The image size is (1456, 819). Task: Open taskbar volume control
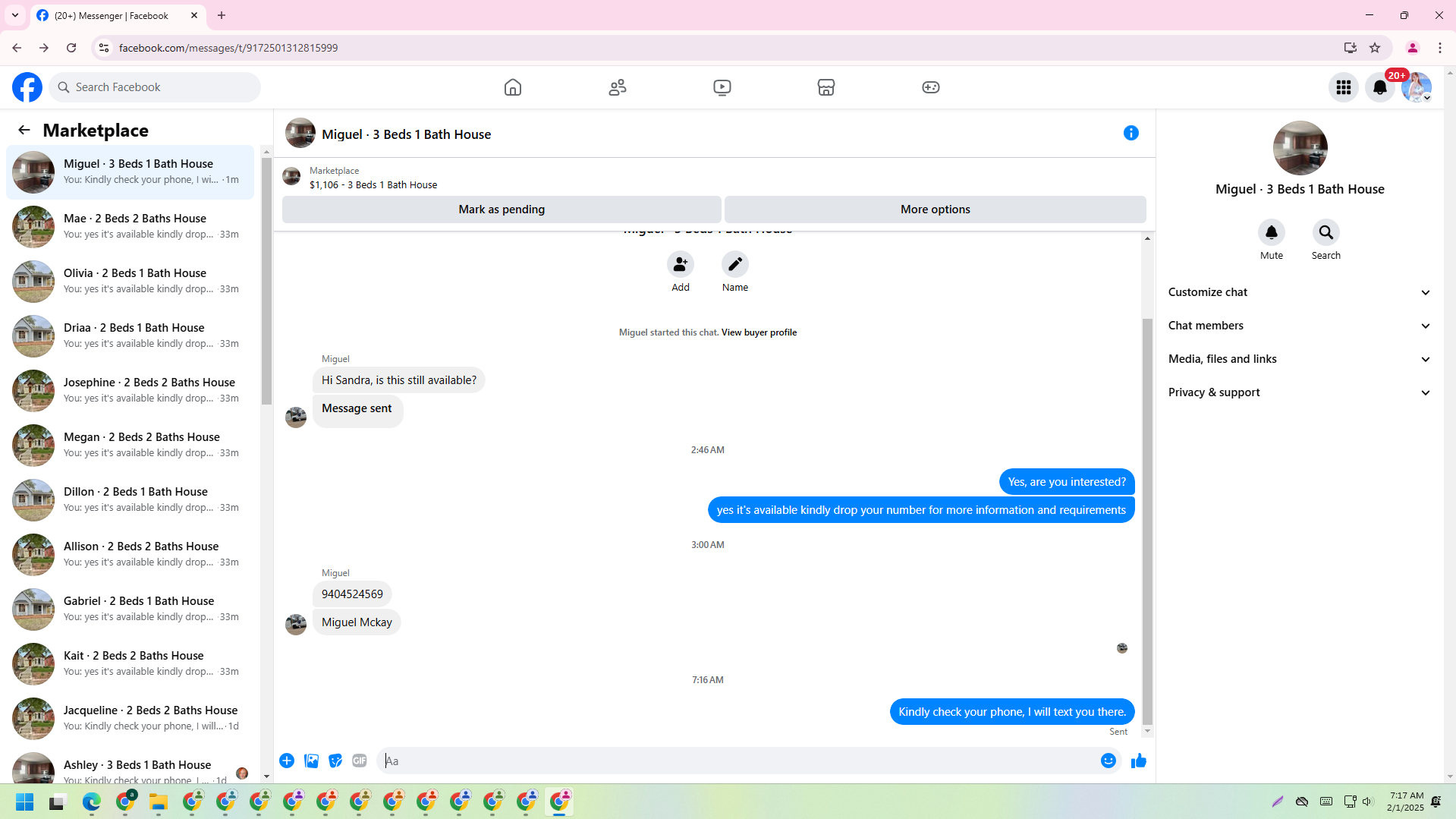(x=1367, y=802)
